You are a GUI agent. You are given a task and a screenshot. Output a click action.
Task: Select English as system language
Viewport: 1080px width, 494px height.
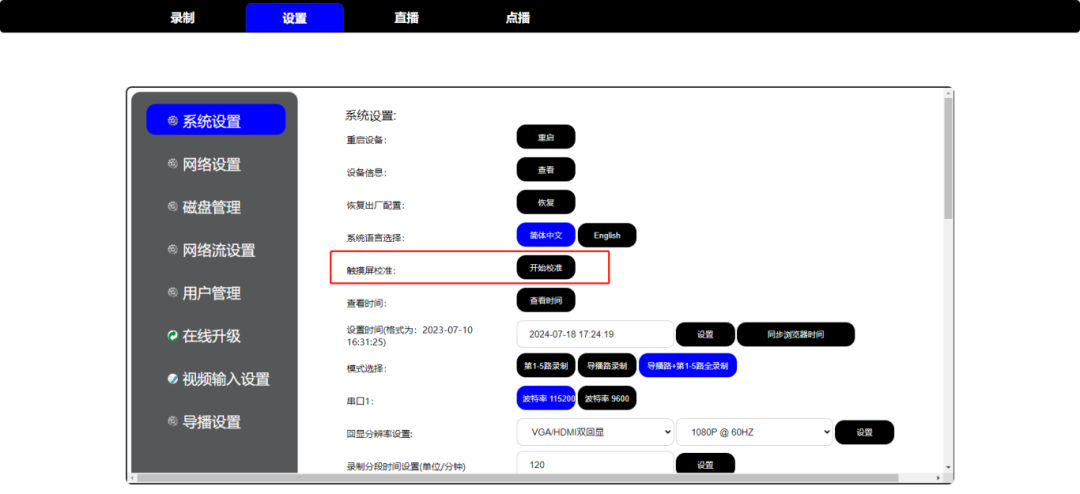tap(607, 235)
